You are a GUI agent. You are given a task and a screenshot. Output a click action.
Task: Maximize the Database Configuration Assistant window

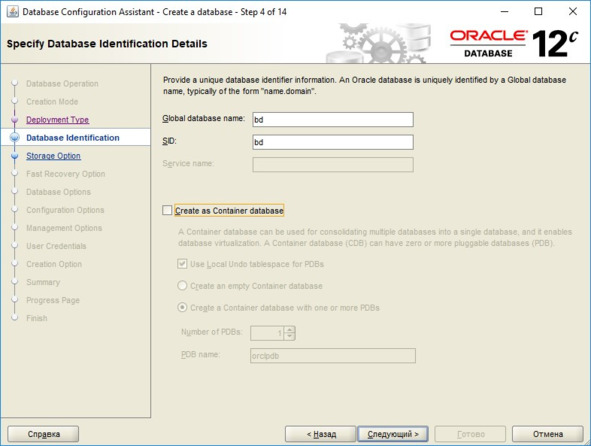(x=539, y=12)
